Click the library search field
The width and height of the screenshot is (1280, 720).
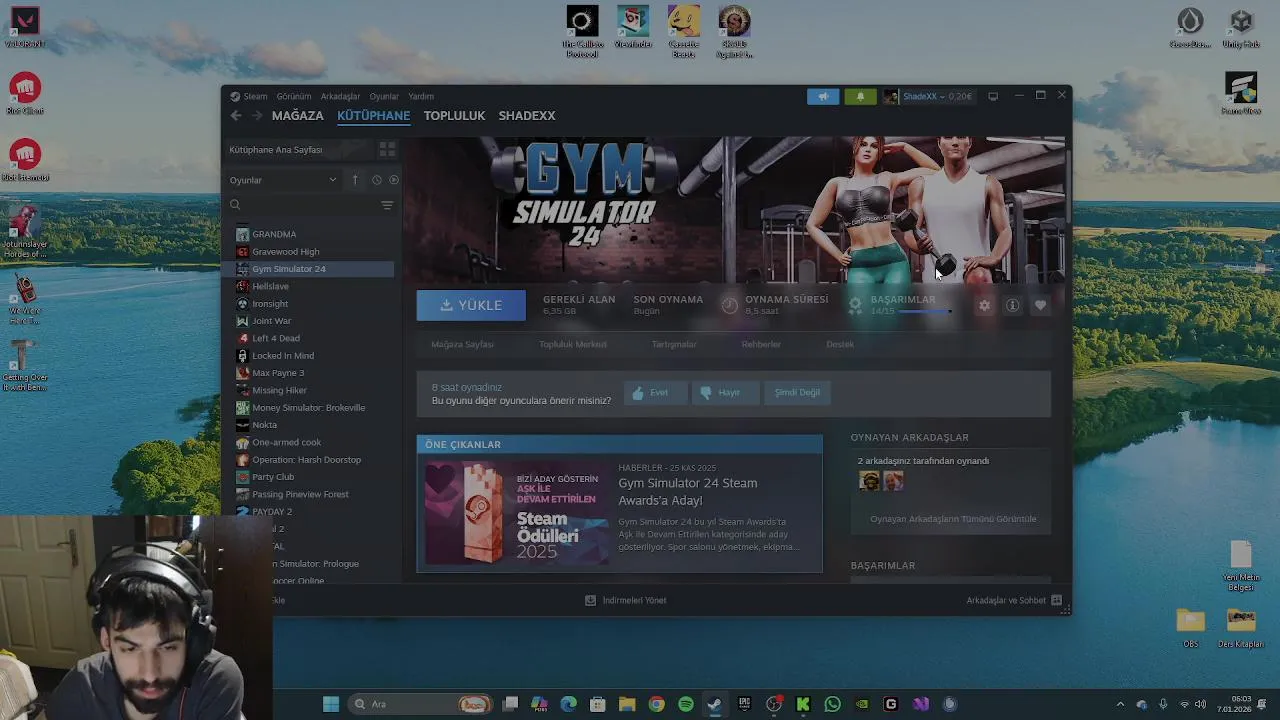(304, 205)
